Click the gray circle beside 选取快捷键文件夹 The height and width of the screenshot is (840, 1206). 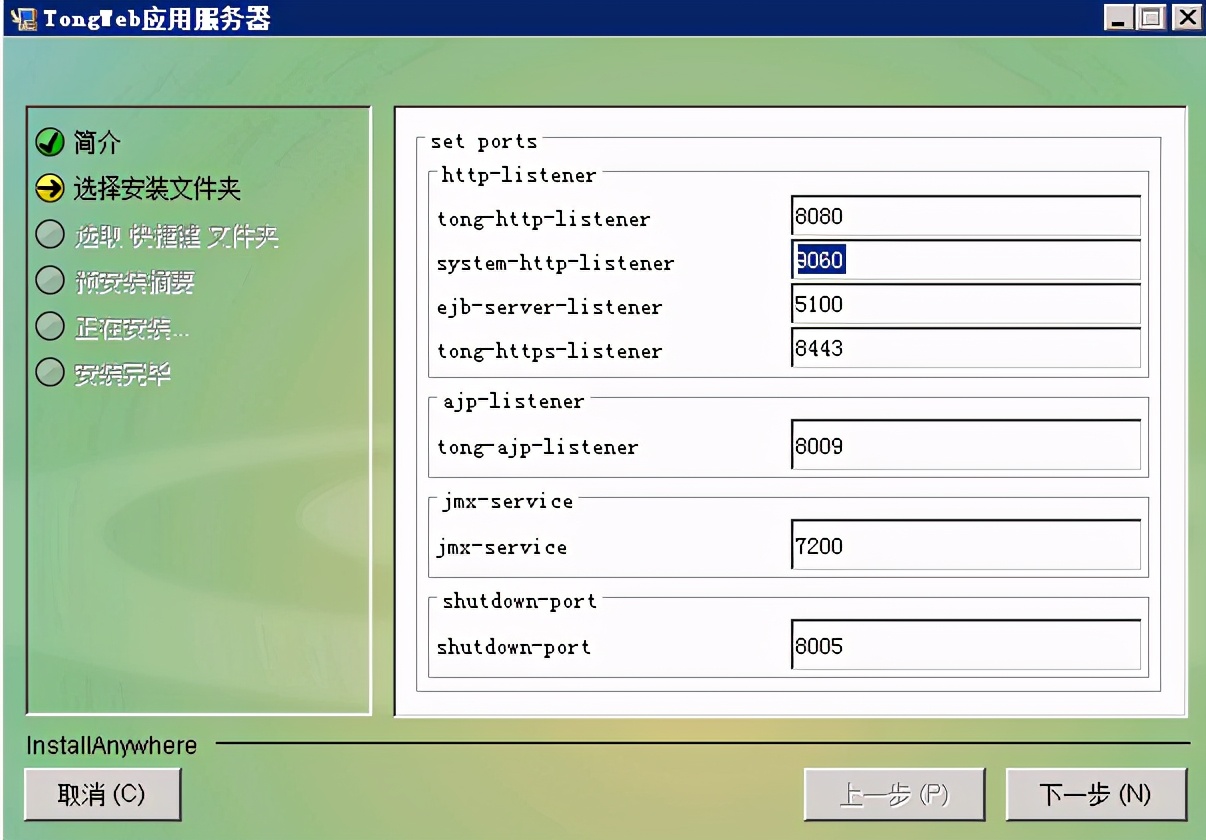(49, 235)
